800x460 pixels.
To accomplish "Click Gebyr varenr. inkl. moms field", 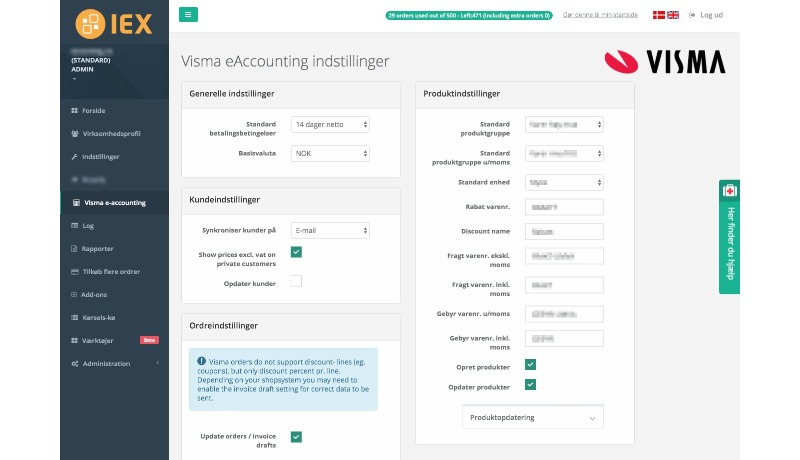I will tap(564, 339).
